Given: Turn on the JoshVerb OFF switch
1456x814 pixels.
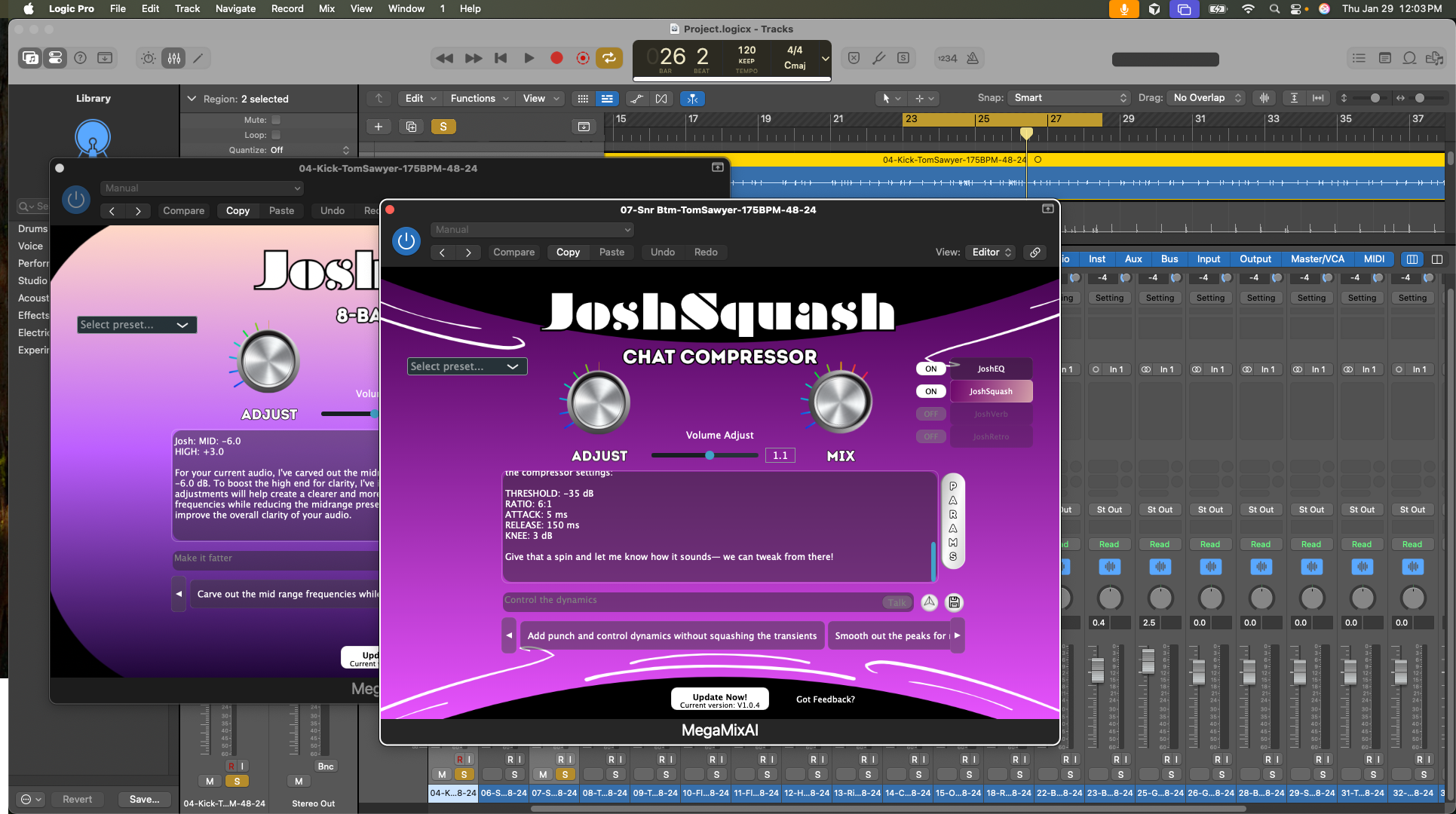Looking at the screenshot, I should (930, 414).
